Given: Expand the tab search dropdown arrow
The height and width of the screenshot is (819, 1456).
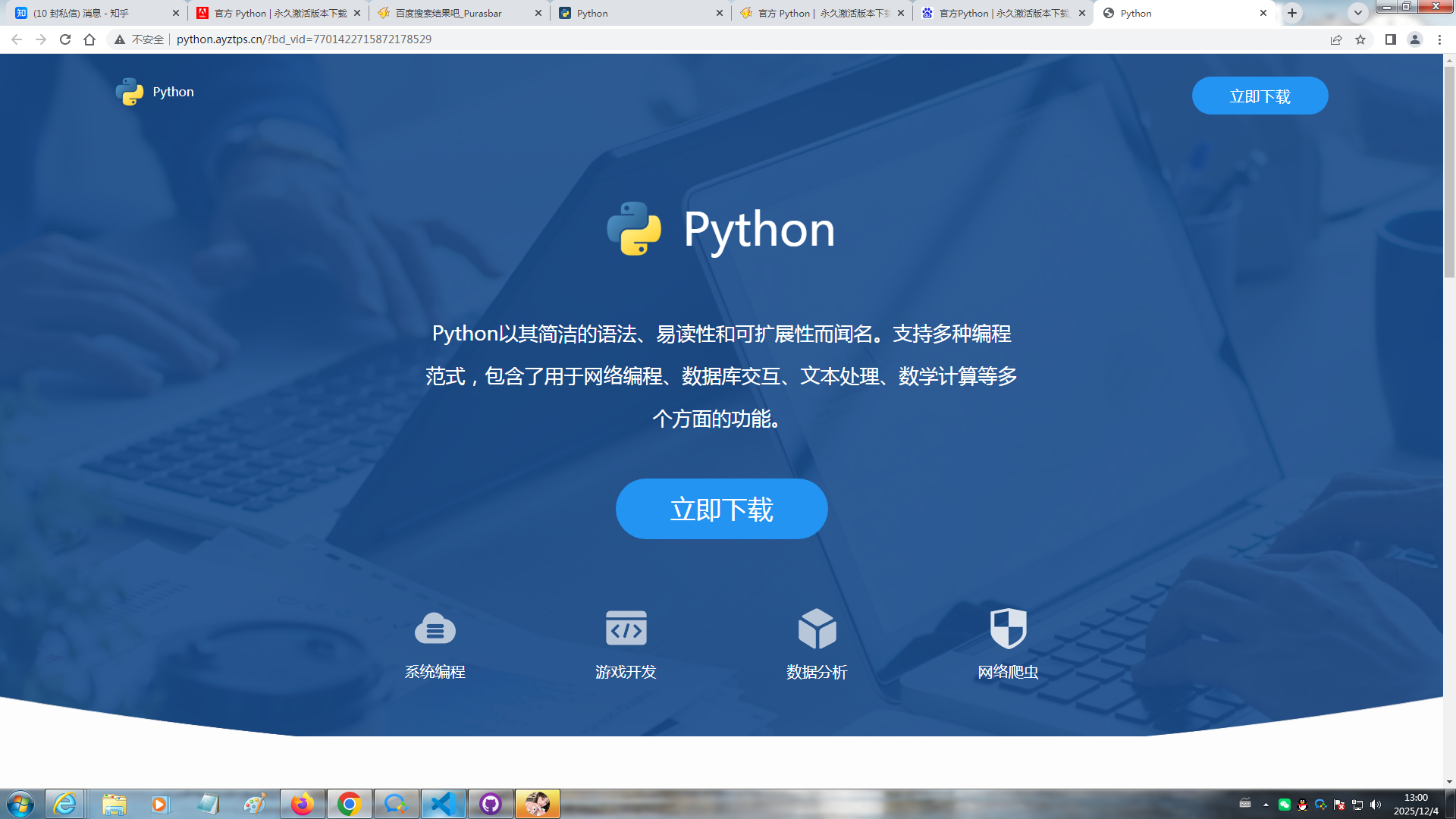Looking at the screenshot, I should click(1357, 13).
